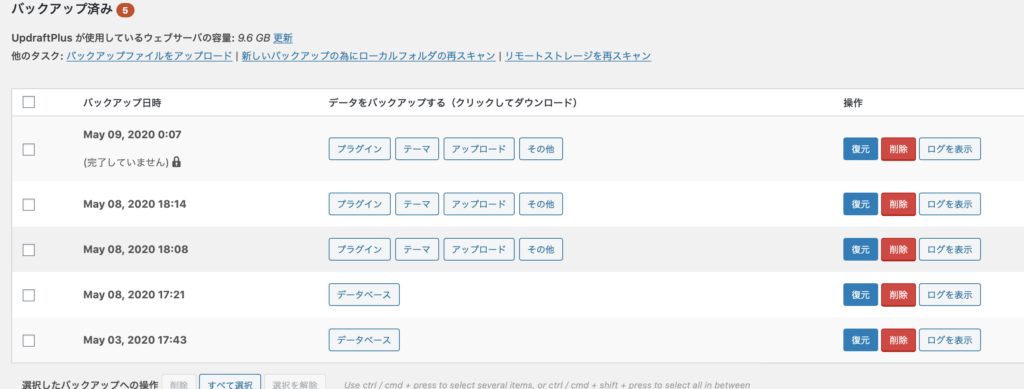Select checkbox for May 08, 2020 18:14 backup
This screenshot has width=1024, height=389.
pos(29,204)
